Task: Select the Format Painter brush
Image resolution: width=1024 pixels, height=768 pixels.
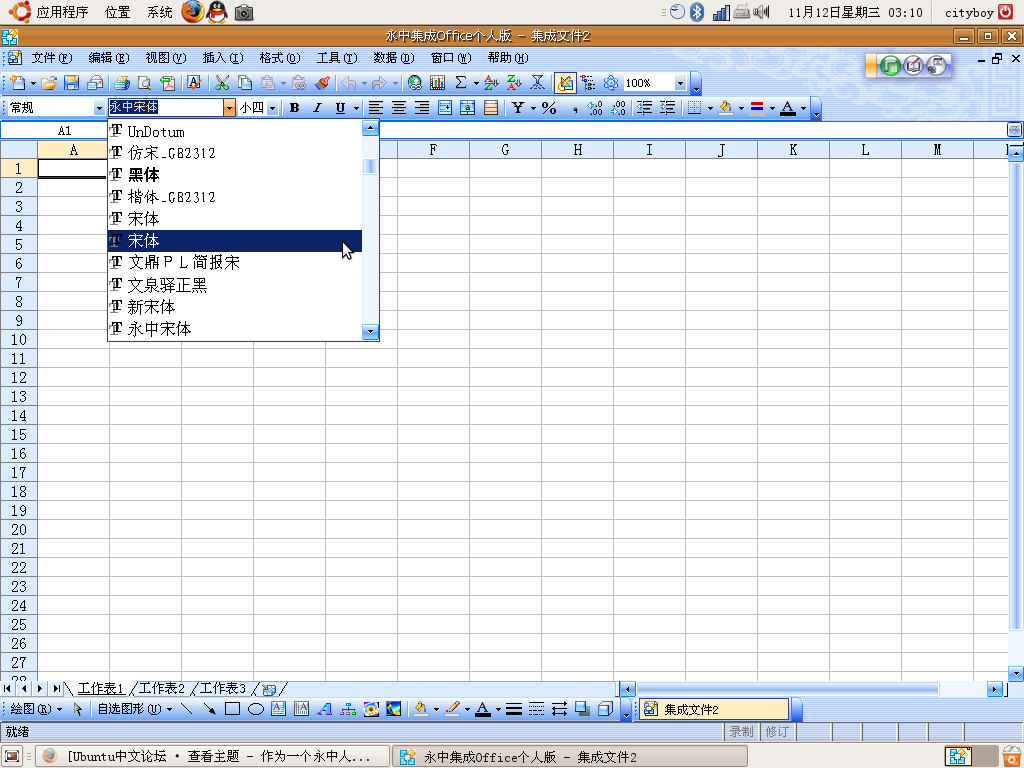Action: 322,83
